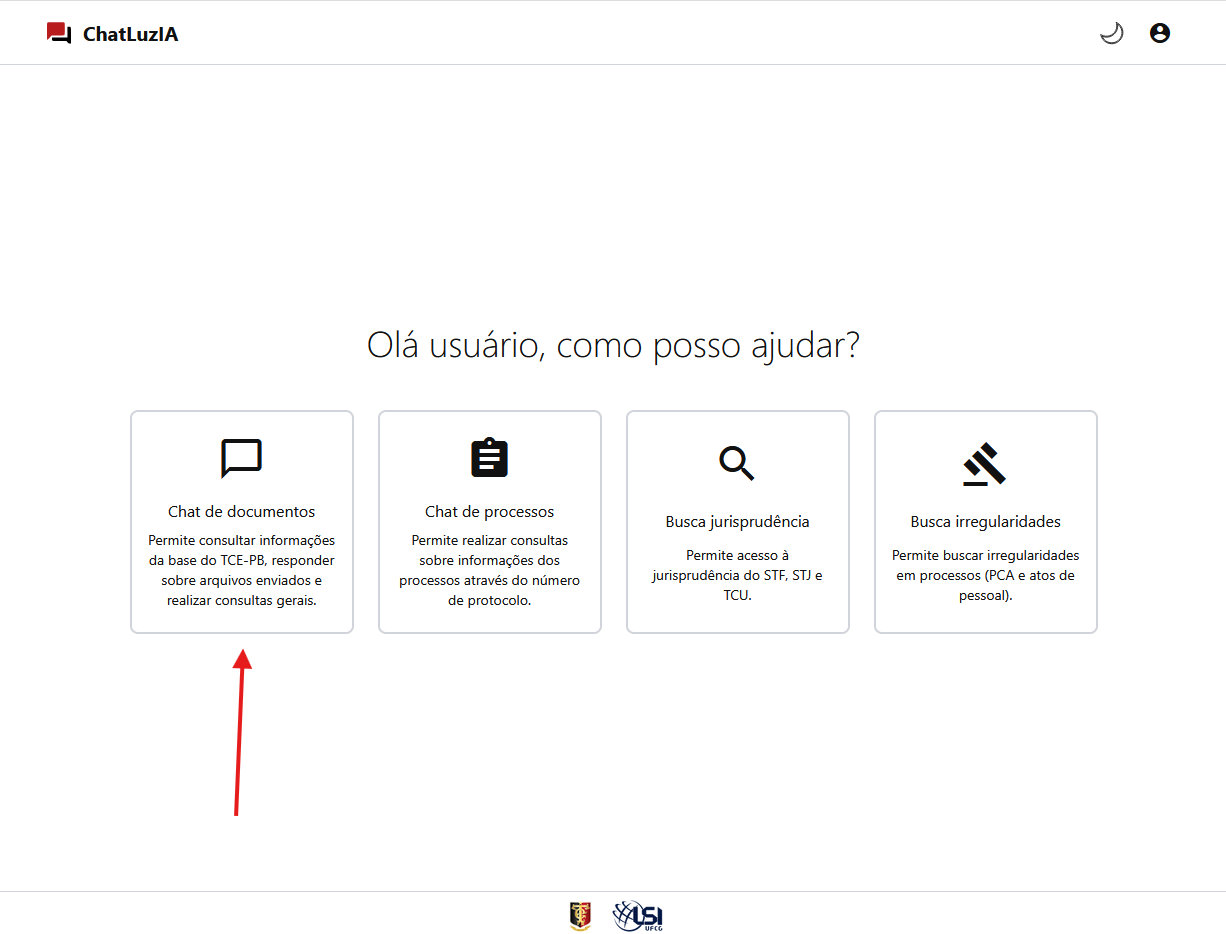Click description 'Permite acesso à jurisprudência do STF, STJ e TCU'
This screenshot has width=1226, height=934.
pos(738,575)
